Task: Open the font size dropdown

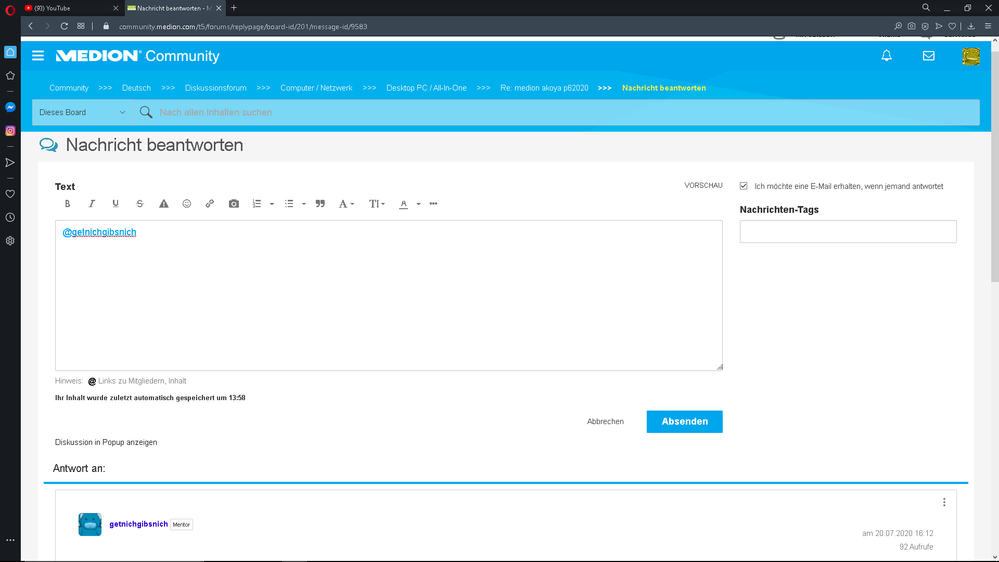Action: [x=377, y=204]
